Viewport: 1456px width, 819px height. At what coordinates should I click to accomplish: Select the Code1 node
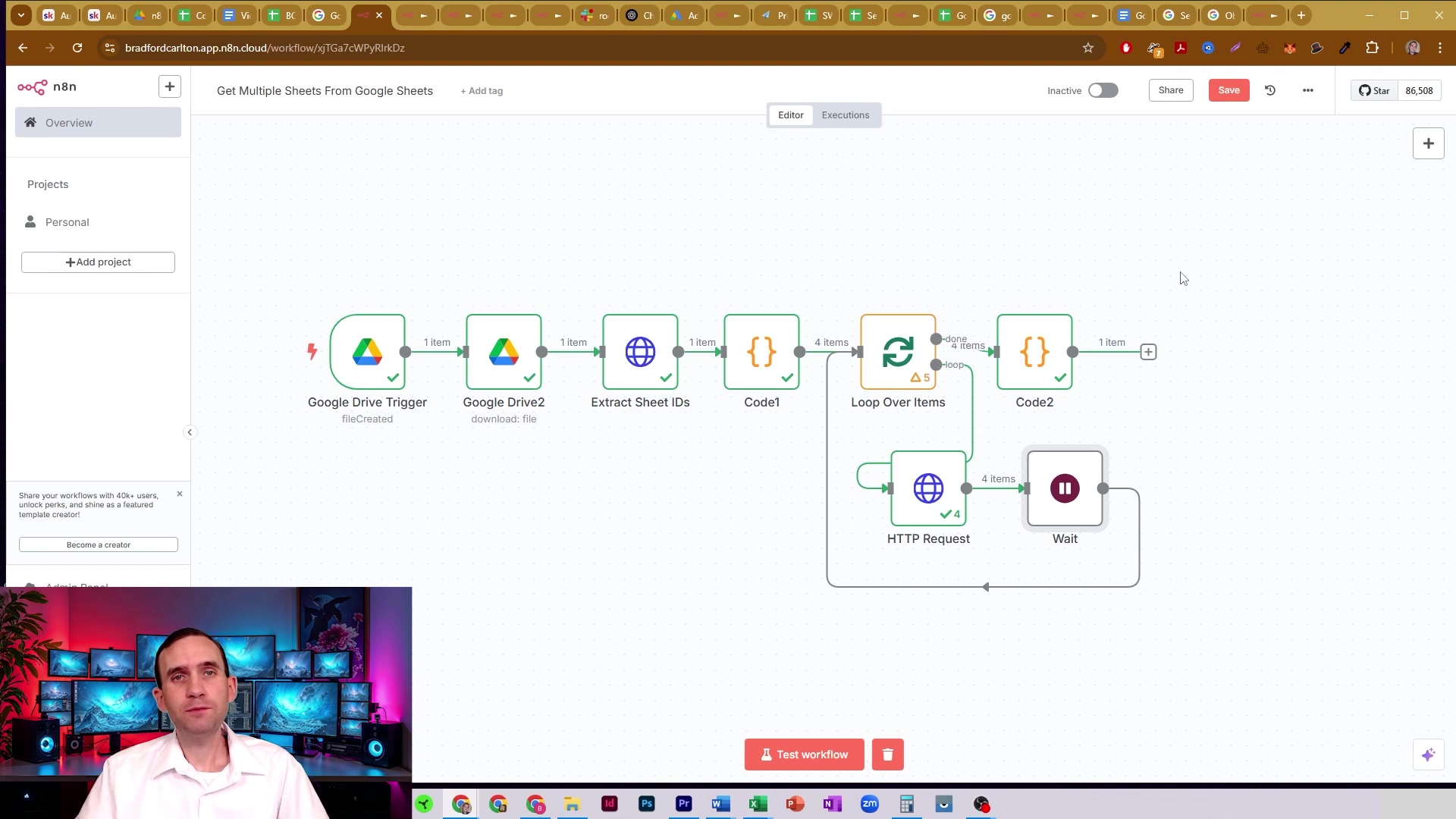[x=761, y=352]
